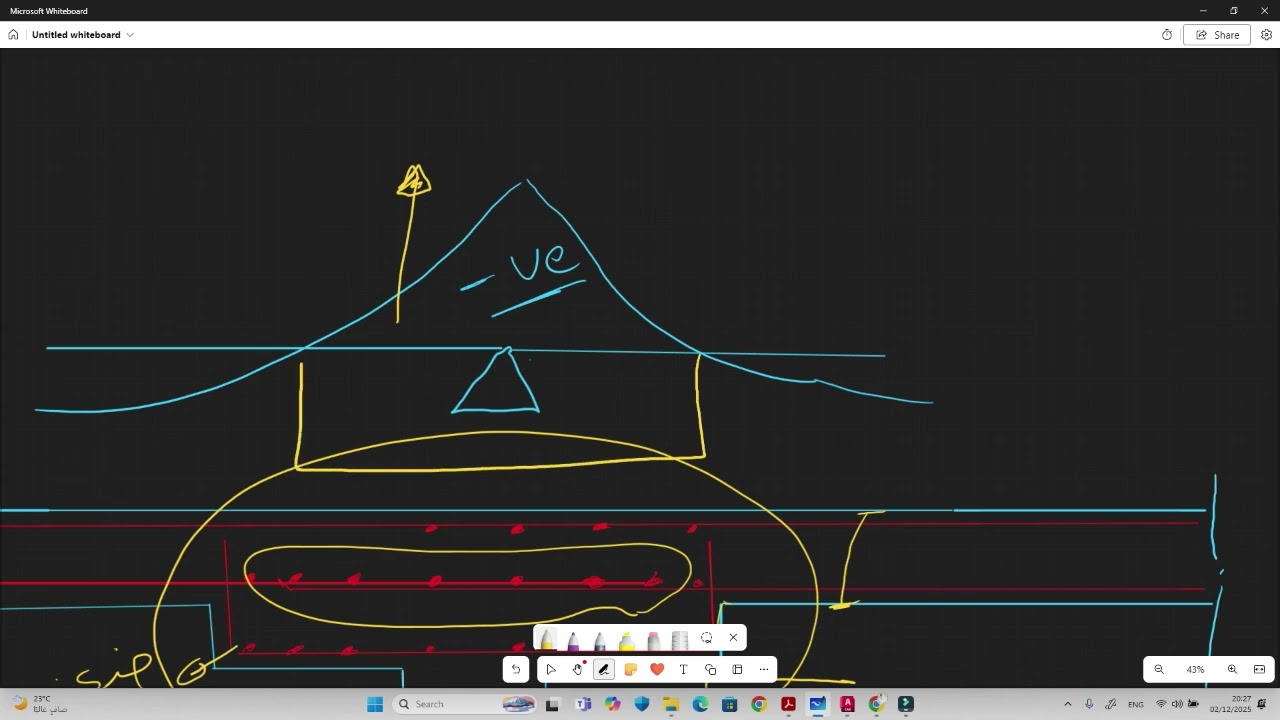Viewport: 1280px width, 720px height.
Task: Open more toolbar options (three dots)
Action: [x=764, y=670]
